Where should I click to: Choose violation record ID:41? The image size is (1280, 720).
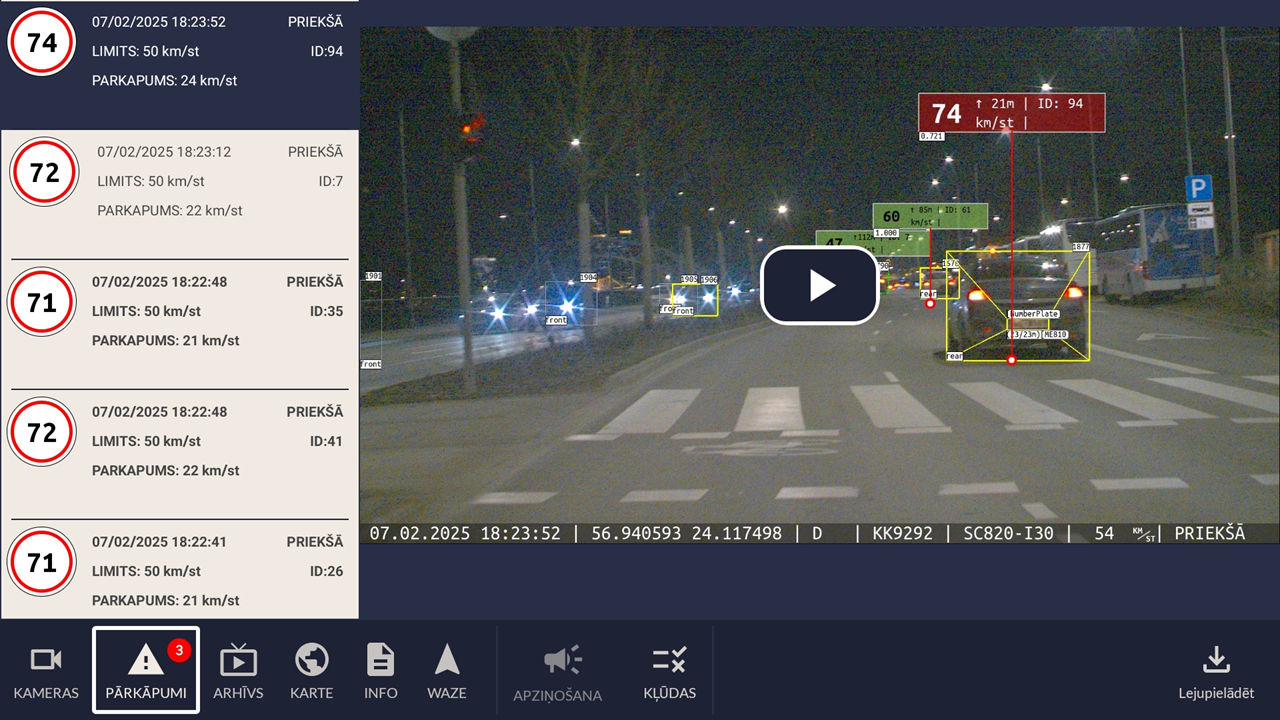(180, 441)
